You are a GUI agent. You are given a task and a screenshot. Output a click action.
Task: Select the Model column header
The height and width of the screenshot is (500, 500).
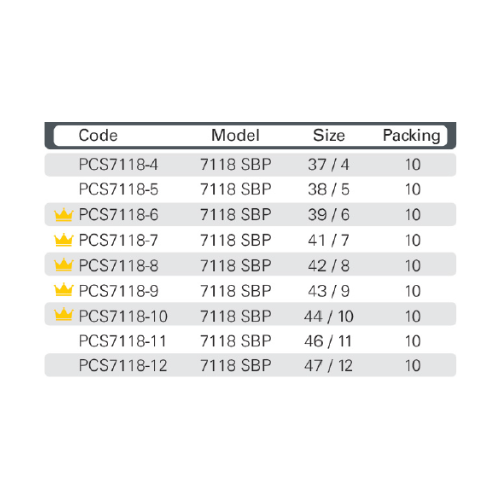tap(235, 135)
